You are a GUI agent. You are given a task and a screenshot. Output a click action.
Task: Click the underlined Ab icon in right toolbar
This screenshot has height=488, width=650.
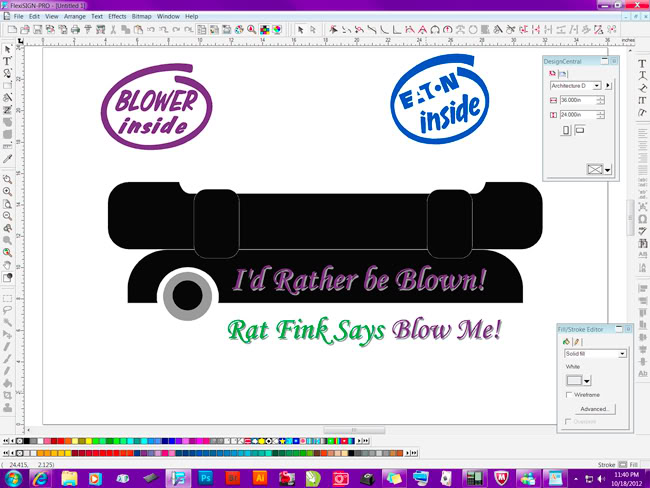click(643, 374)
